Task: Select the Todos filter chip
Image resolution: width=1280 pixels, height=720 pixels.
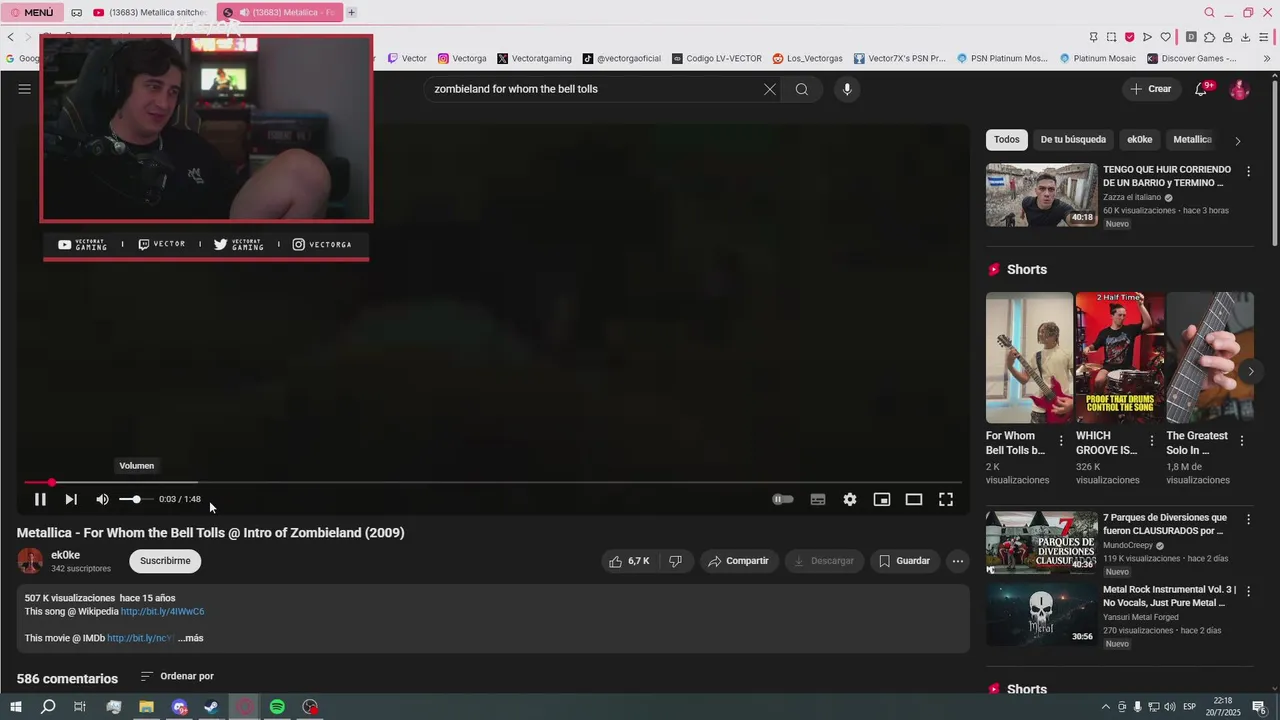Action: (x=1007, y=140)
